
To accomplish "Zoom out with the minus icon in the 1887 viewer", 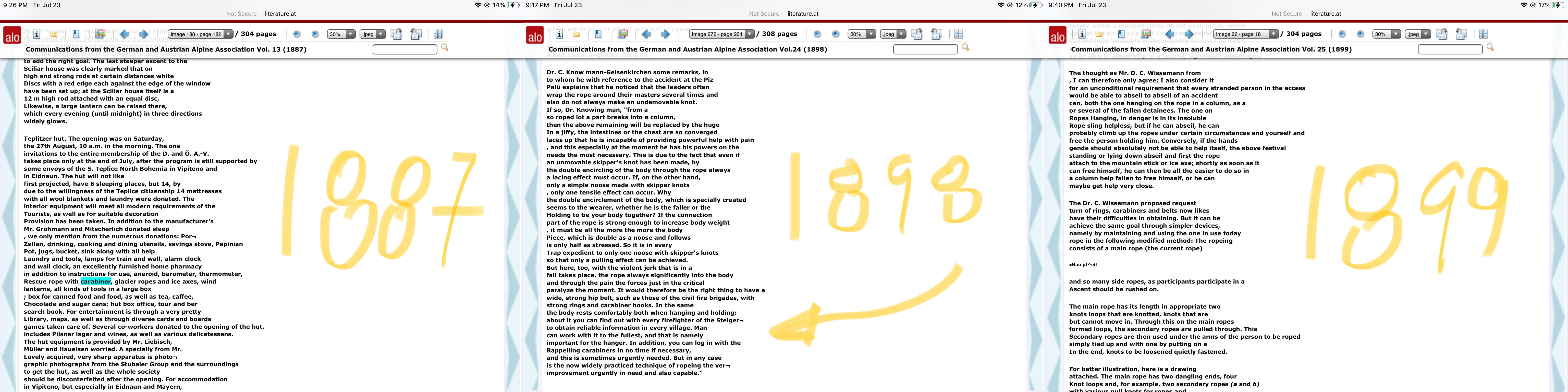I will tap(297, 34).
